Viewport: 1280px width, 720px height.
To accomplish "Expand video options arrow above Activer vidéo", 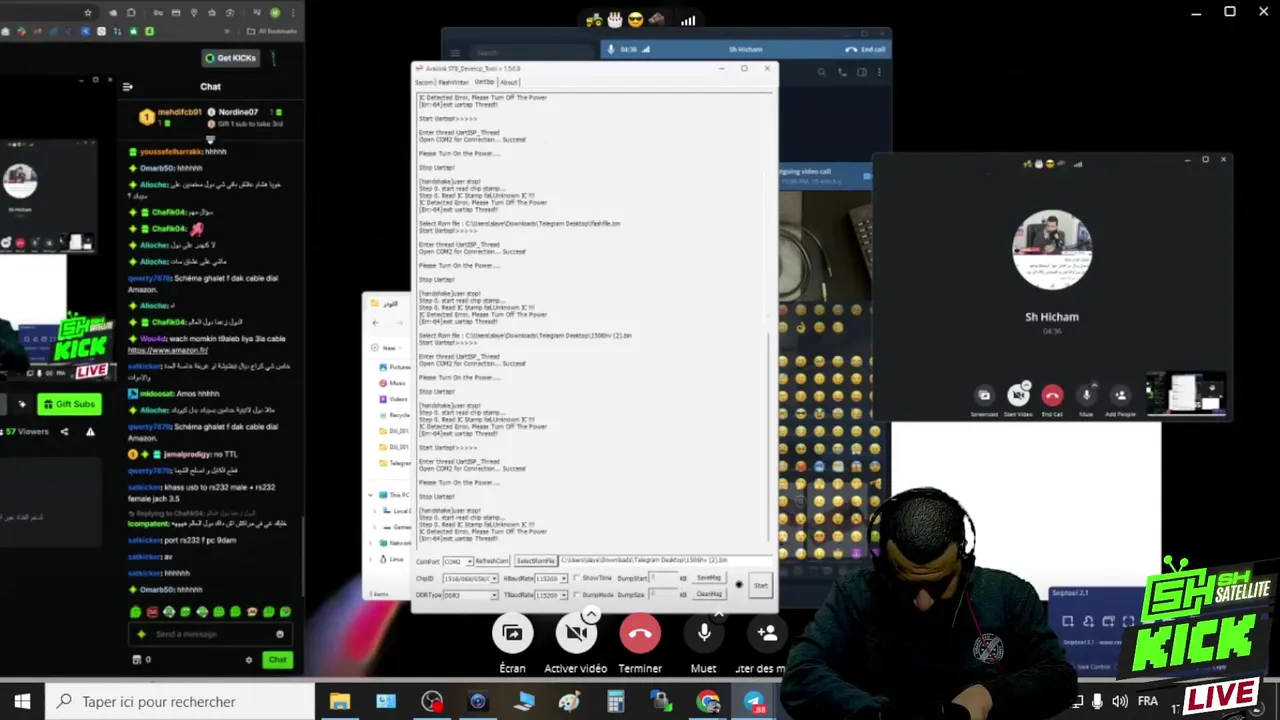I will point(591,614).
